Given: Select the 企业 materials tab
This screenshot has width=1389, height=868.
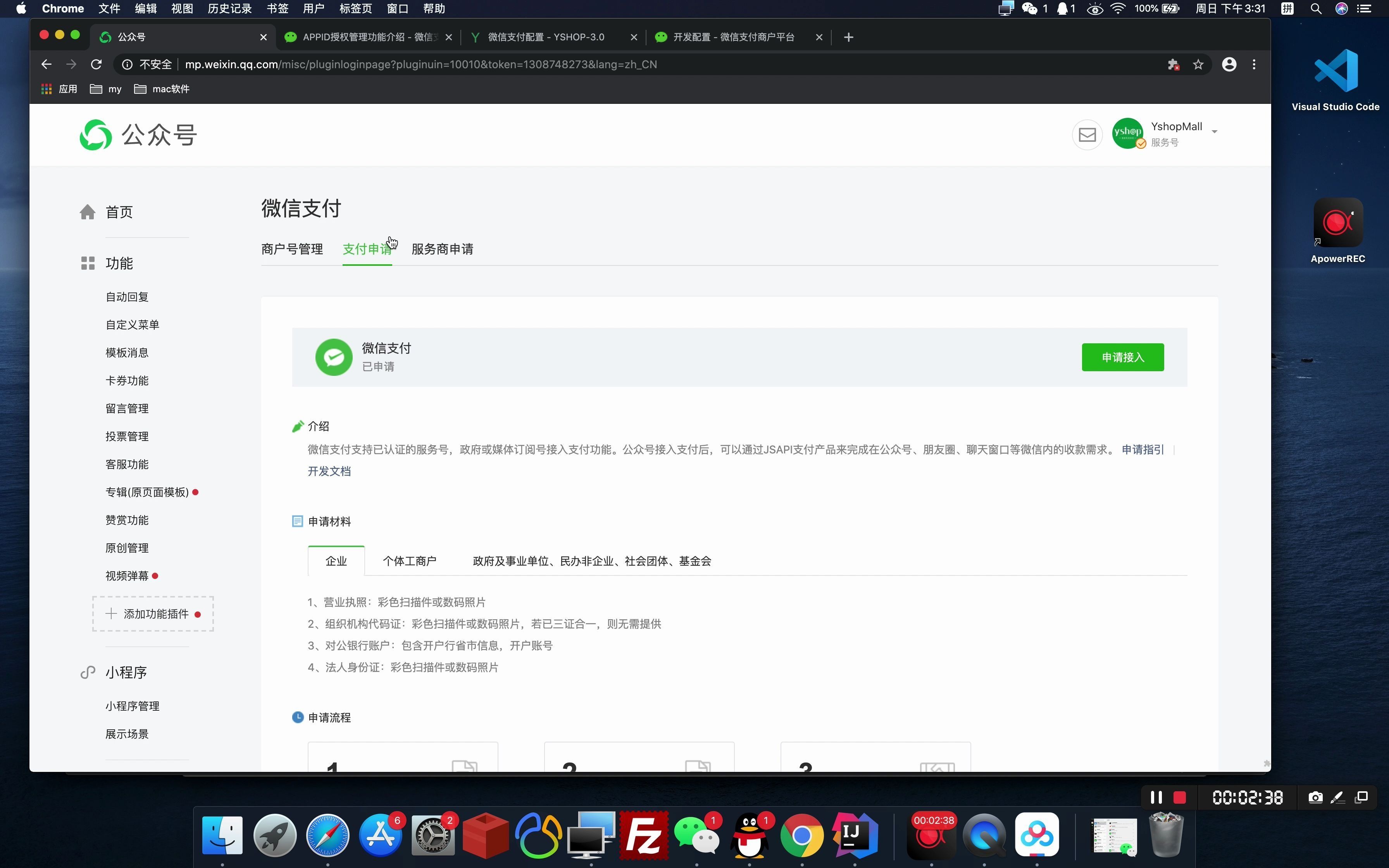Looking at the screenshot, I should point(336,561).
